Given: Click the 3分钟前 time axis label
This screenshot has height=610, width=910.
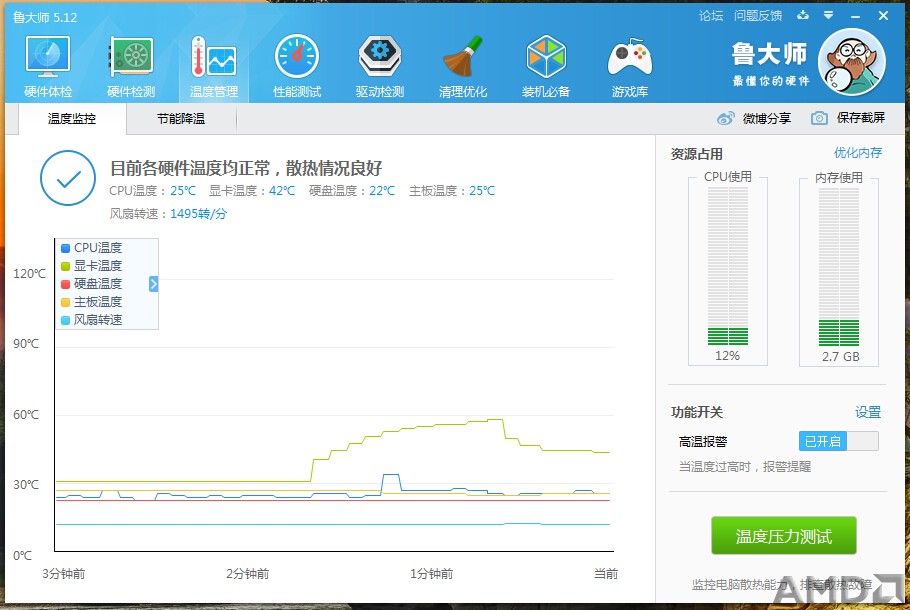Looking at the screenshot, I should point(64,573).
